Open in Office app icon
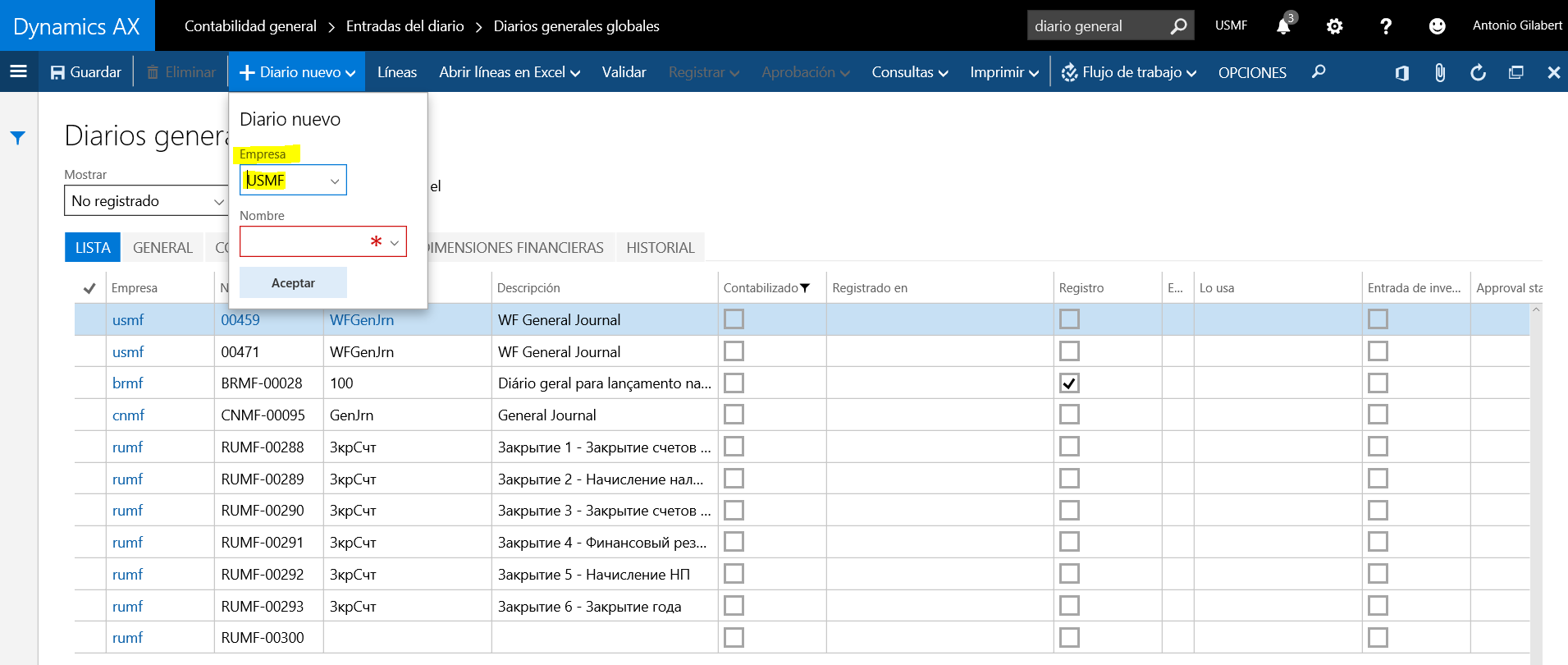 tap(1402, 72)
